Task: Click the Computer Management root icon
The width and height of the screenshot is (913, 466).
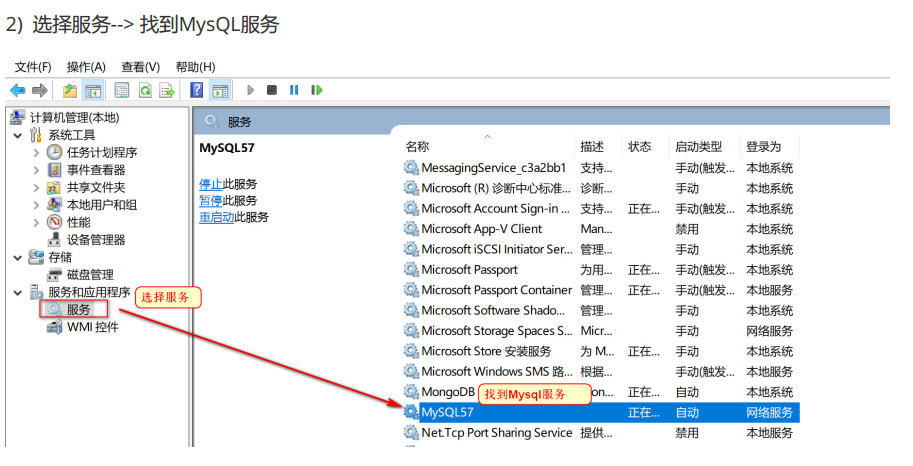Action: pos(18,118)
